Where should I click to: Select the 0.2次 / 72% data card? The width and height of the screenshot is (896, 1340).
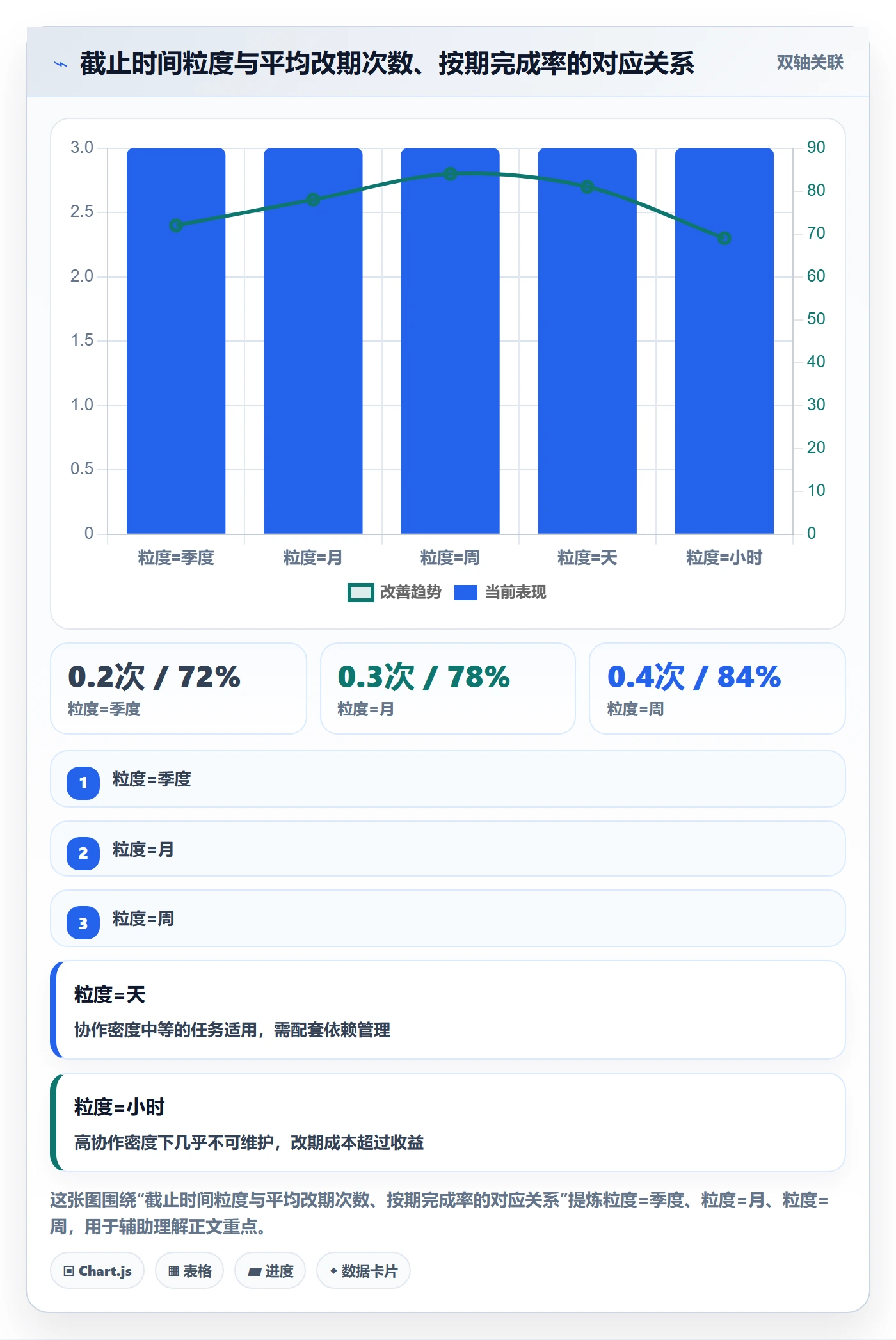tap(179, 689)
